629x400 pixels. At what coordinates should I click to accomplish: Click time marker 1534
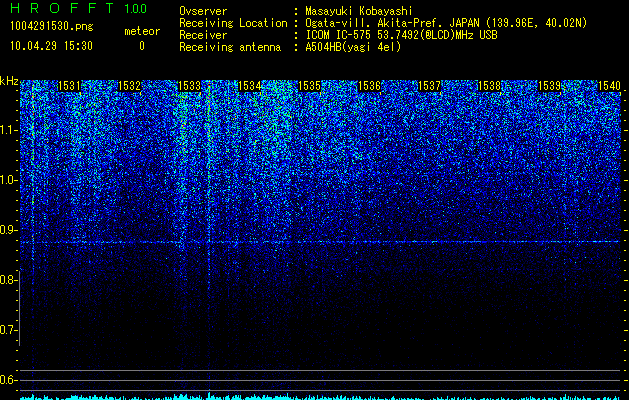pyautogui.click(x=250, y=86)
